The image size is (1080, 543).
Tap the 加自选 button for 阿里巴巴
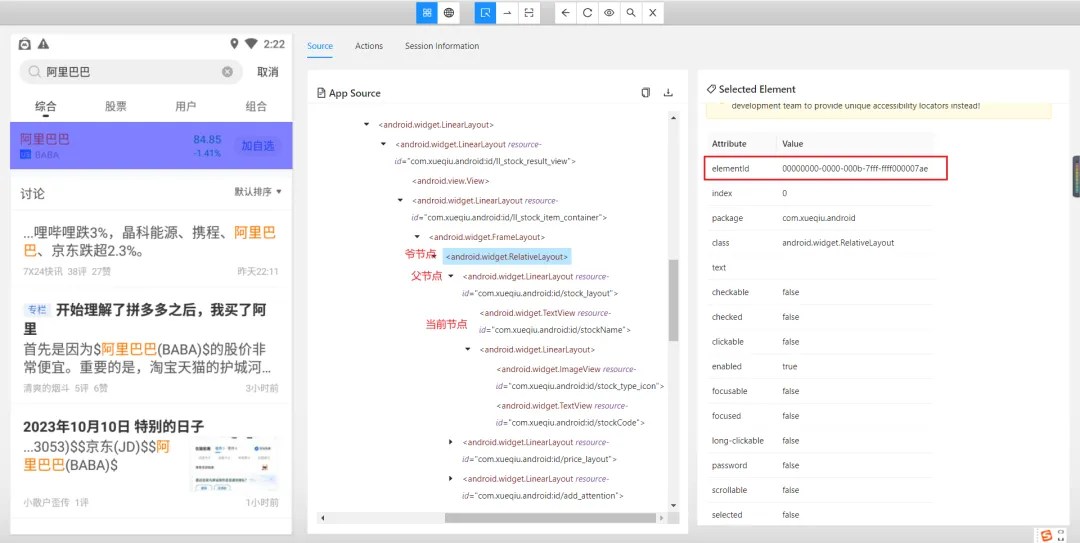point(257,145)
